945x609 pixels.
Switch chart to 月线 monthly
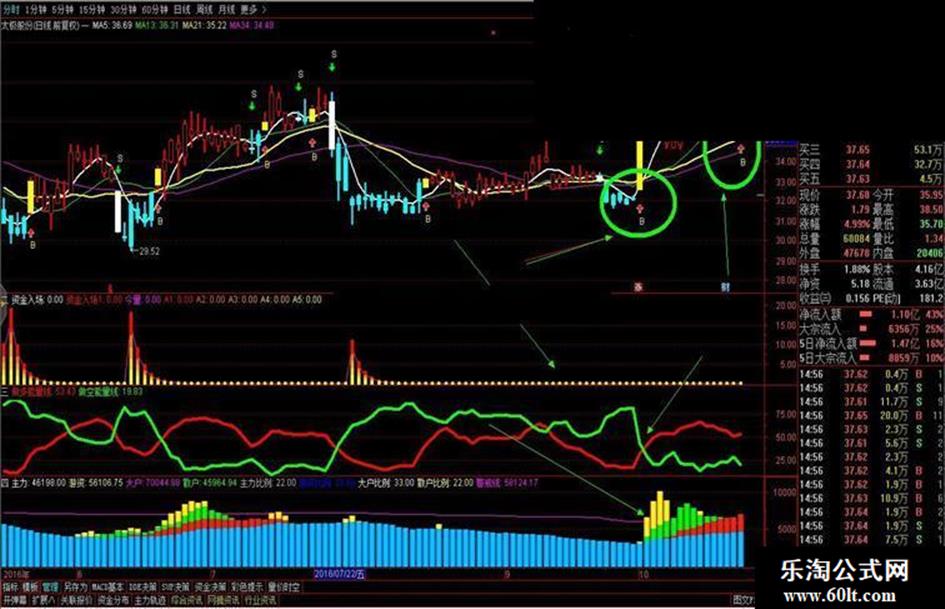[227, 10]
